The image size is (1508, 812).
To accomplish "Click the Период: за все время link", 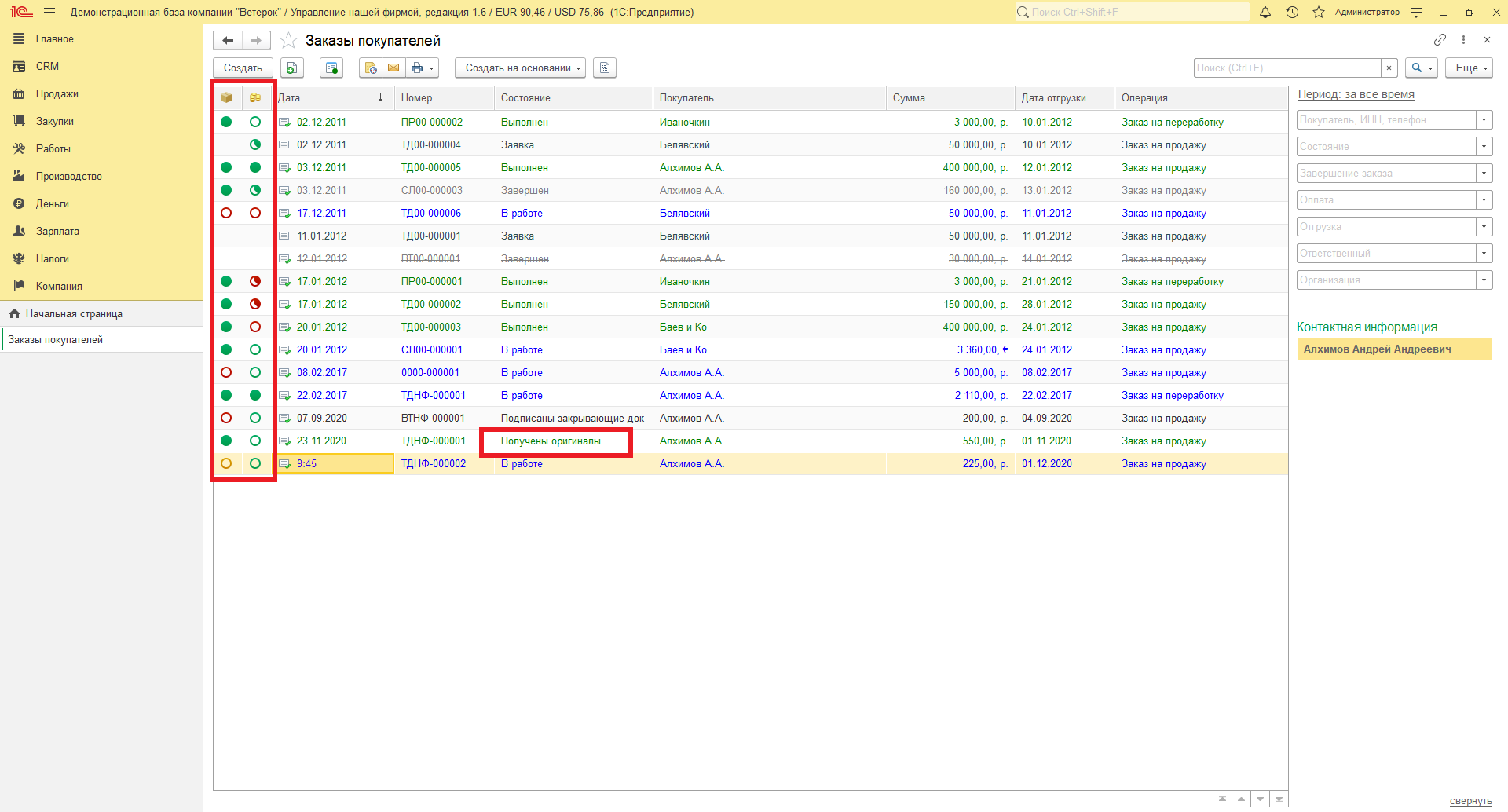I will point(1356,94).
